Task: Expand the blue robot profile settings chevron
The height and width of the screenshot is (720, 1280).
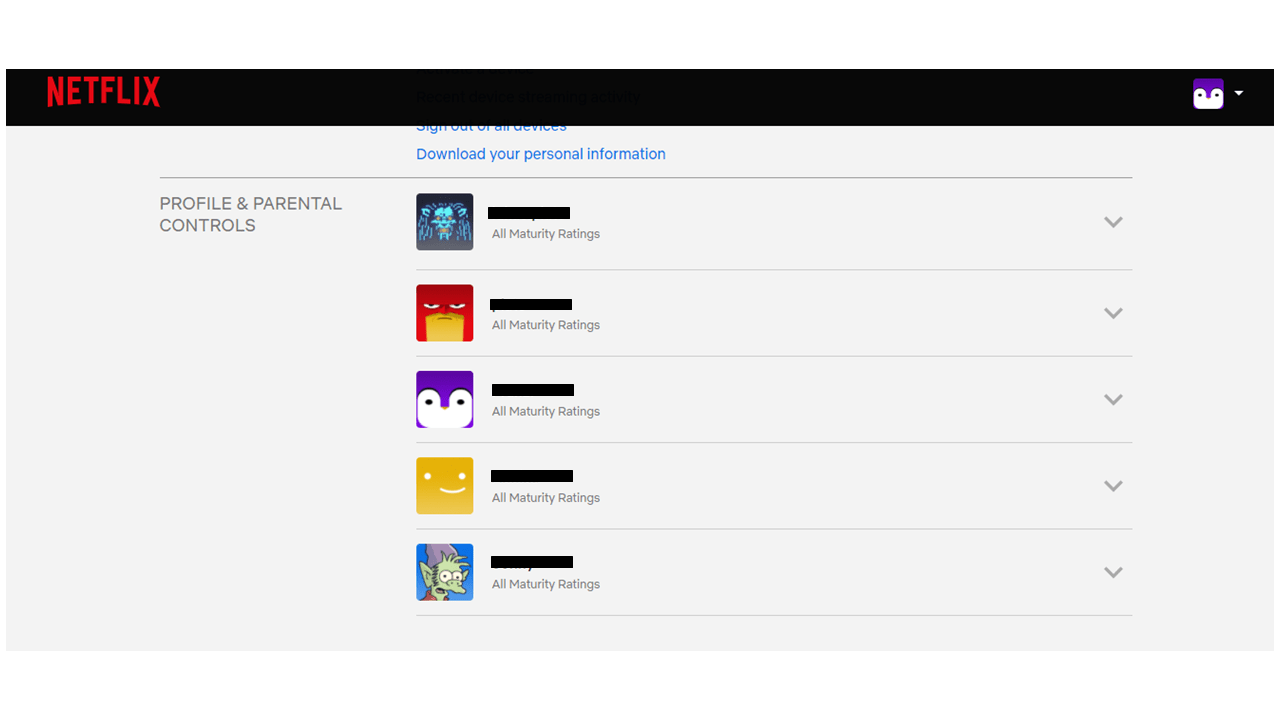Action: pyautogui.click(x=1113, y=222)
